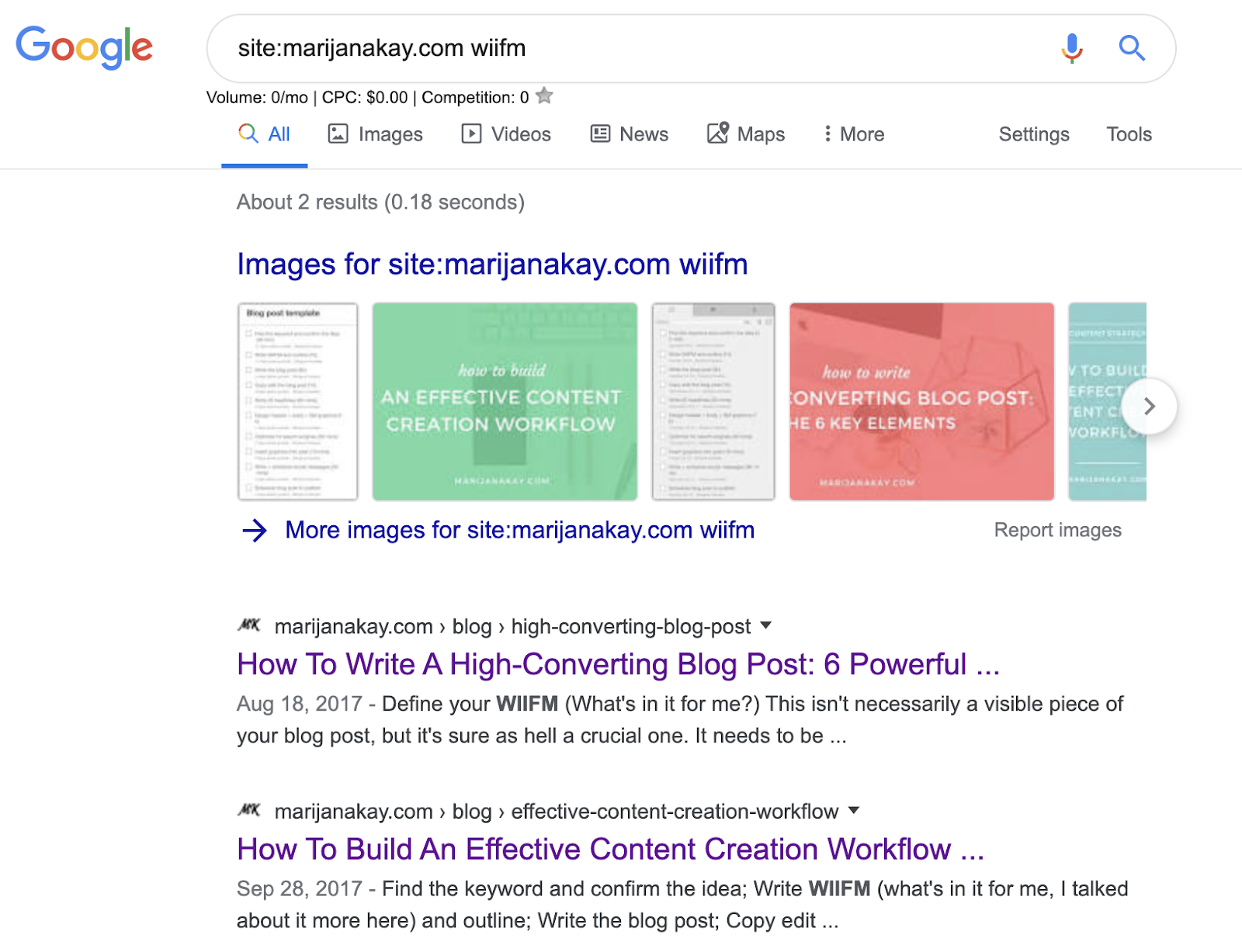This screenshot has height=952, width=1242.
Task: Click the effective-content-creation-workflow breadcrumb URL
Action: coord(557,811)
